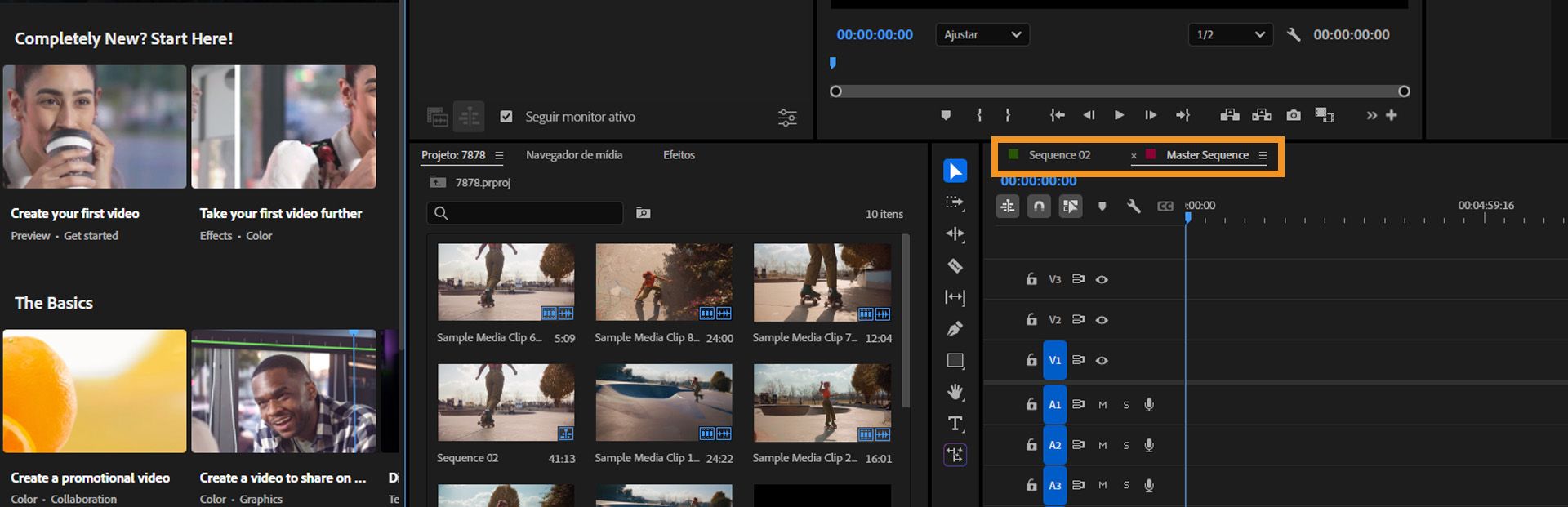Hide track V2 with its eye icon
Screen dimensions: 1568x507
click(1102, 320)
